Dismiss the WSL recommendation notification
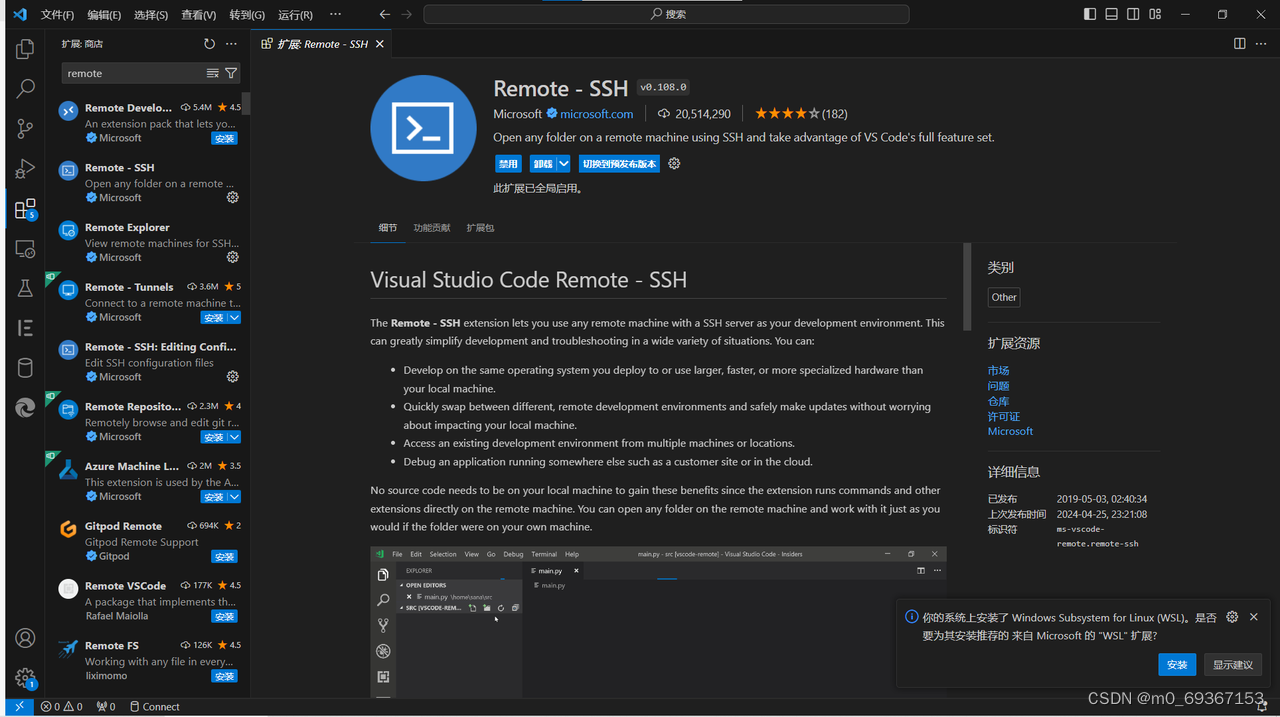The height and width of the screenshot is (717, 1280). tap(1253, 617)
